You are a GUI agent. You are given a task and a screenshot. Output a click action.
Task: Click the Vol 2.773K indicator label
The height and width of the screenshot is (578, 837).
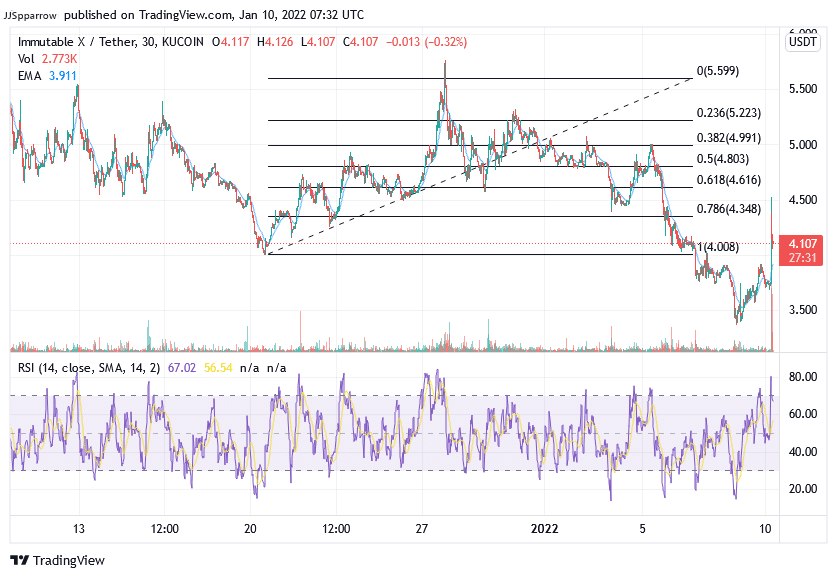pos(47,59)
